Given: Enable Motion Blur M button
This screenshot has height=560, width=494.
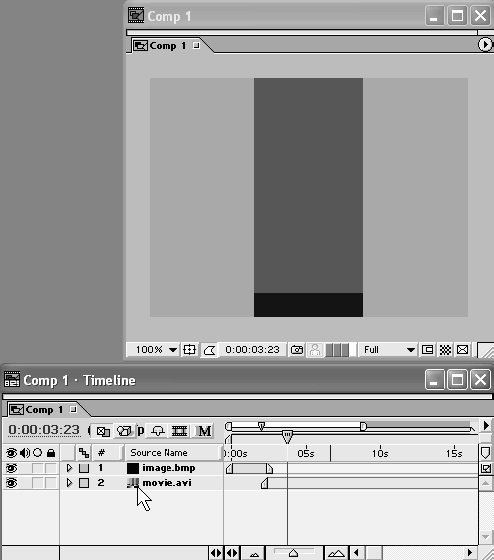Looking at the screenshot, I should tap(204, 431).
